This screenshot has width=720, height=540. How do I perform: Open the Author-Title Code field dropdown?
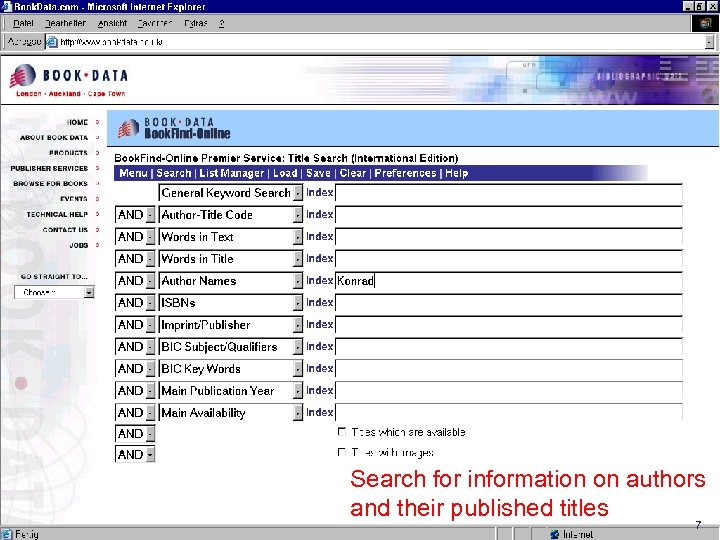(x=298, y=215)
